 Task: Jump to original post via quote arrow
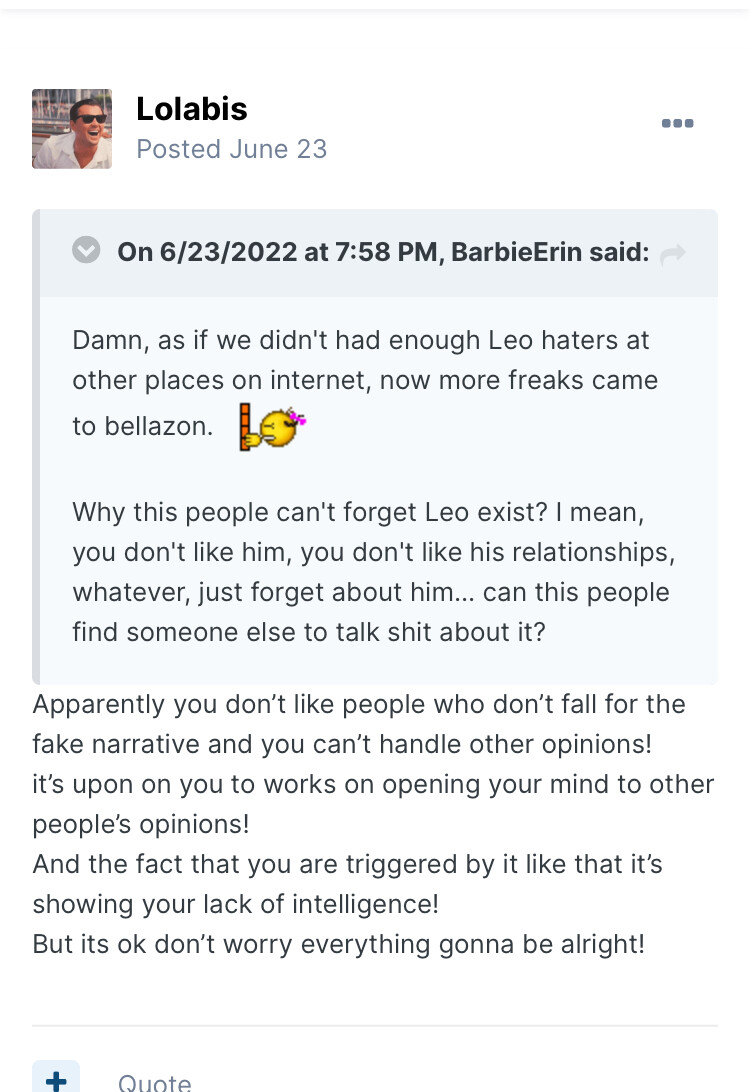pyautogui.click(x=673, y=254)
